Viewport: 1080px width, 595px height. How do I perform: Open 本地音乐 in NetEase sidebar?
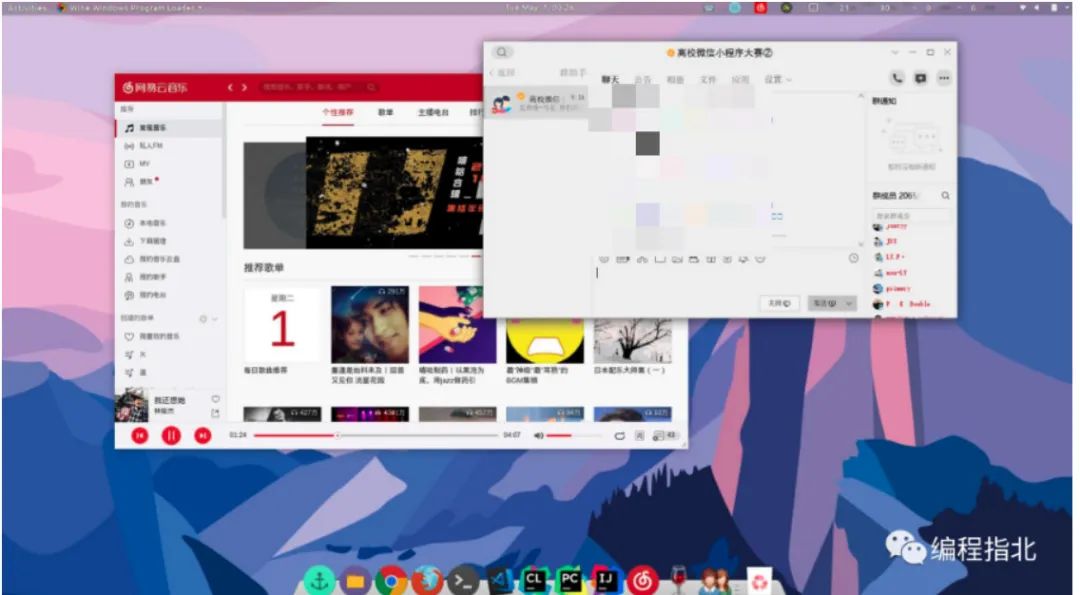[x=169, y=223]
